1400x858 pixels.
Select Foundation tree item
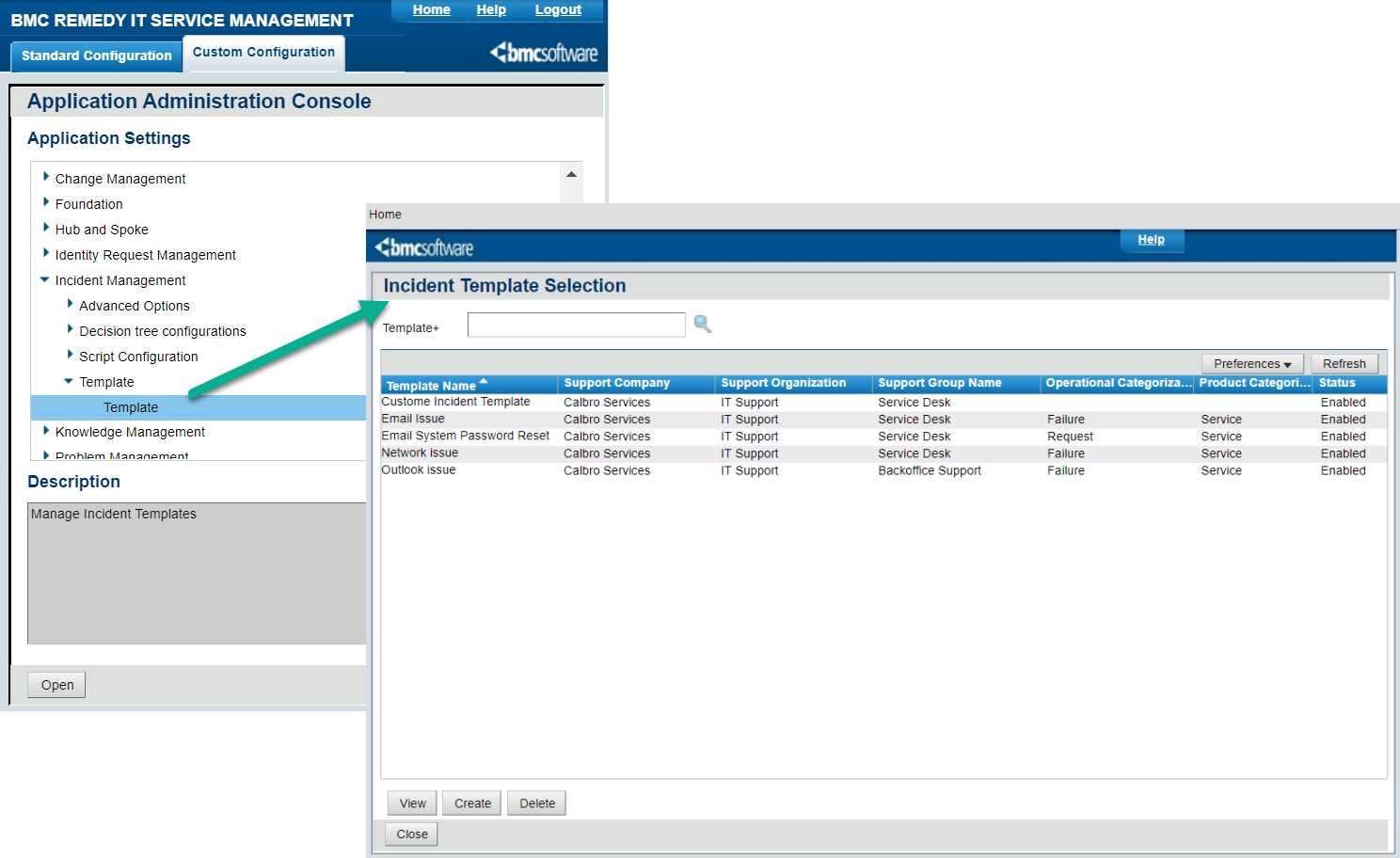[x=88, y=204]
